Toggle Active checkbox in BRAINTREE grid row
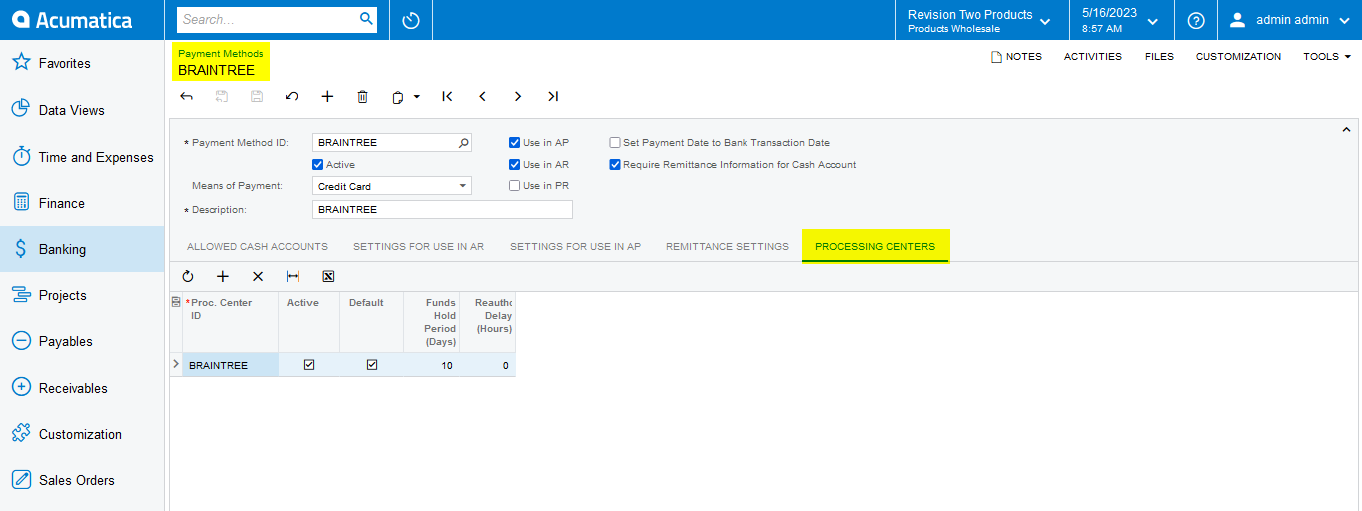Image resolution: width=1362 pixels, height=511 pixels. click(x=309, y=365)
